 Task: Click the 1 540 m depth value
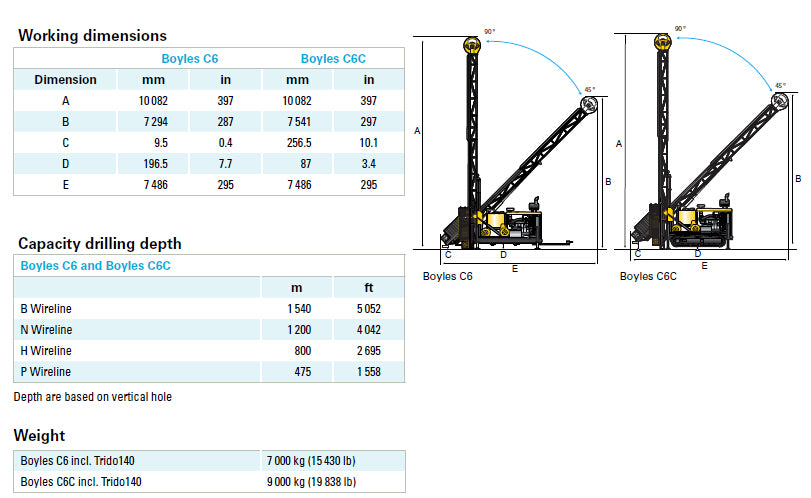(x=299, y=309)
